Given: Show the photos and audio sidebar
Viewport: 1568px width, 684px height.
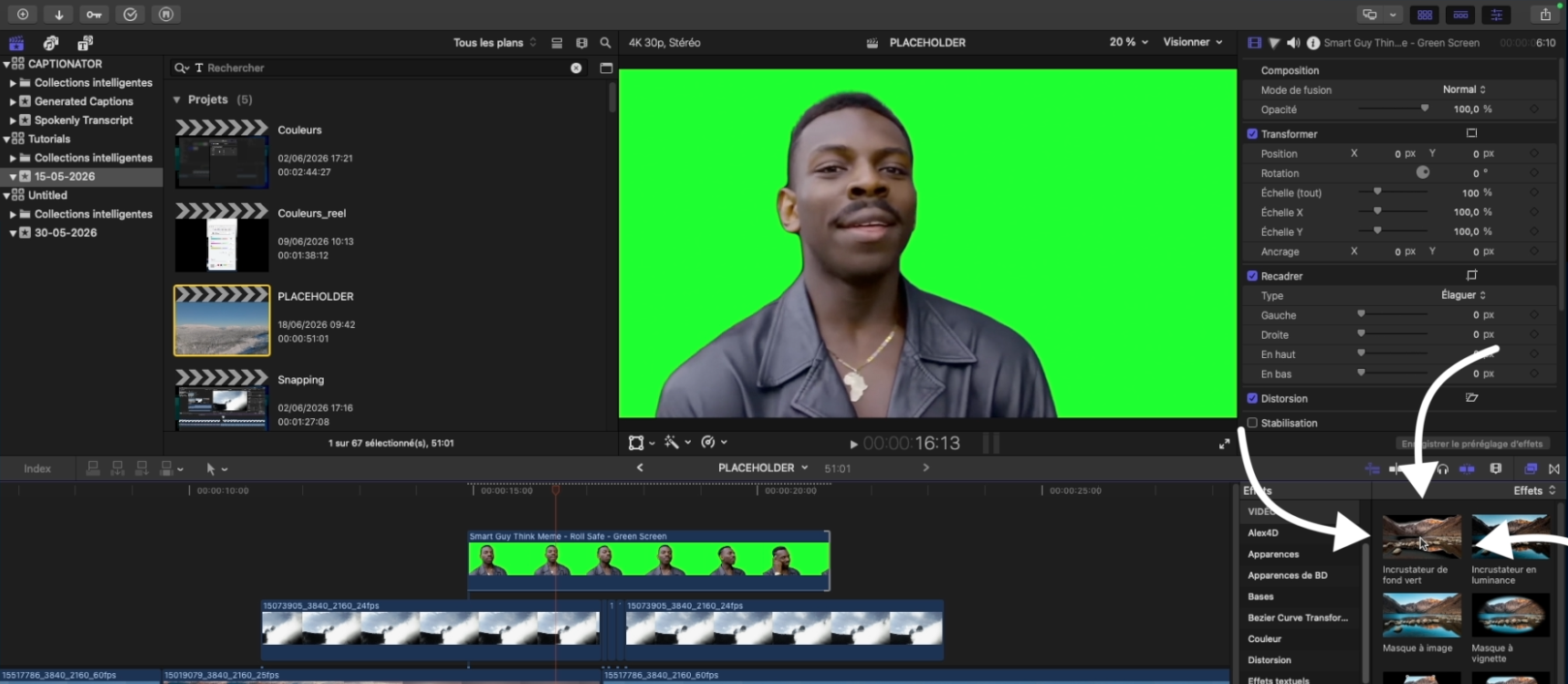Looking at the screenshot, I should coord(51,43).
